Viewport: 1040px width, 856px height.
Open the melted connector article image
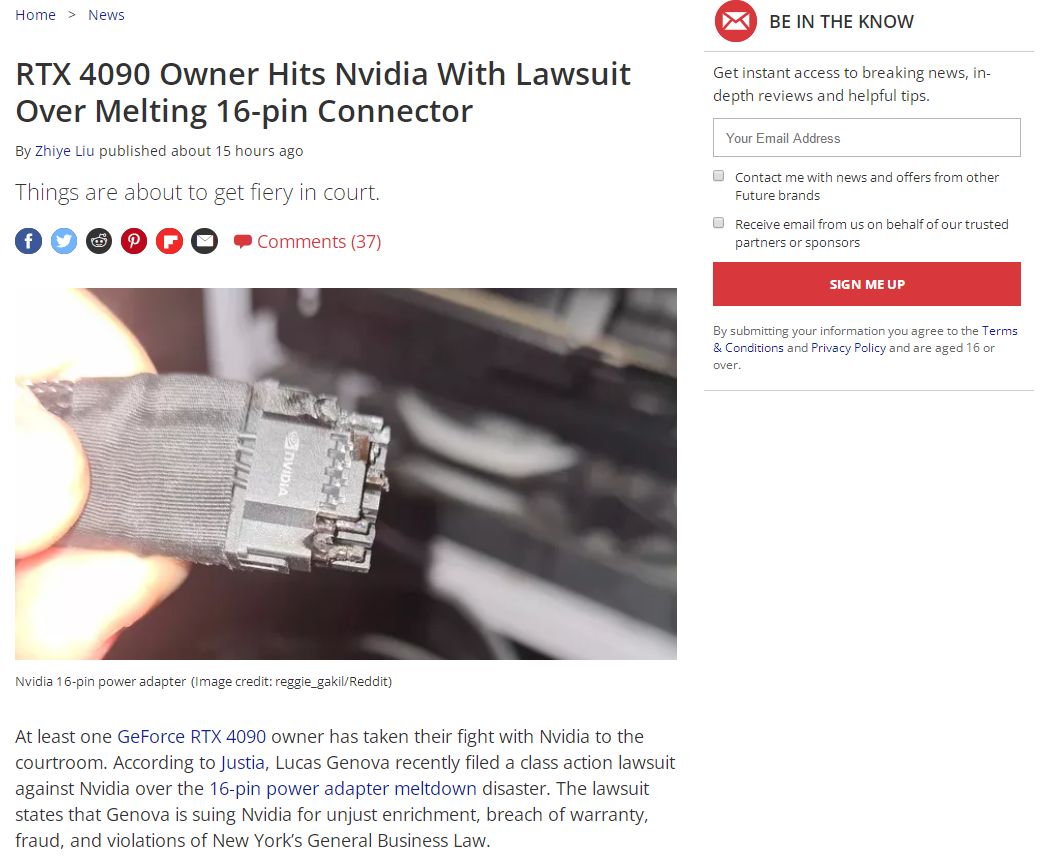click(x=346, y=473)
